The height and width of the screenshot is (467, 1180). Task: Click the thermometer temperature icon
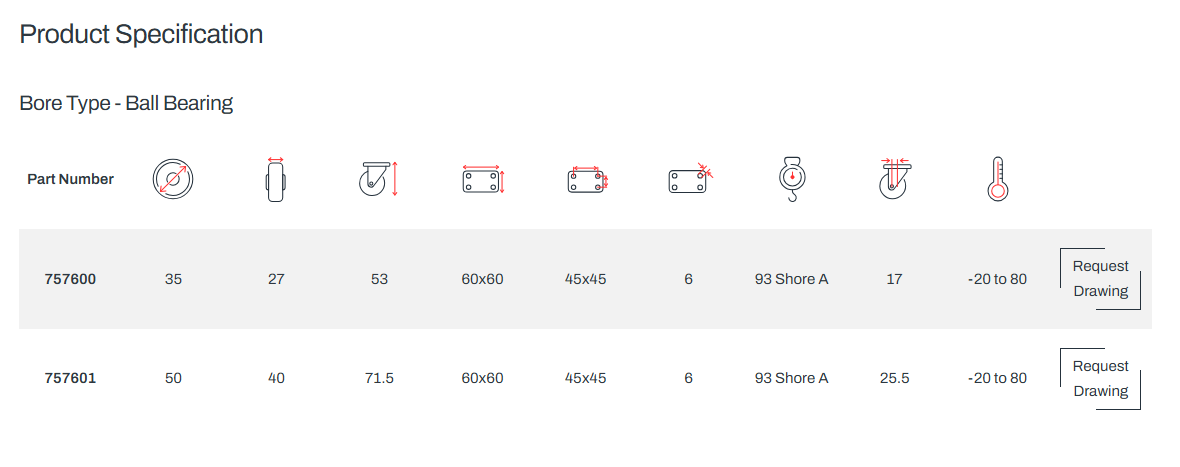click(998, 179)
